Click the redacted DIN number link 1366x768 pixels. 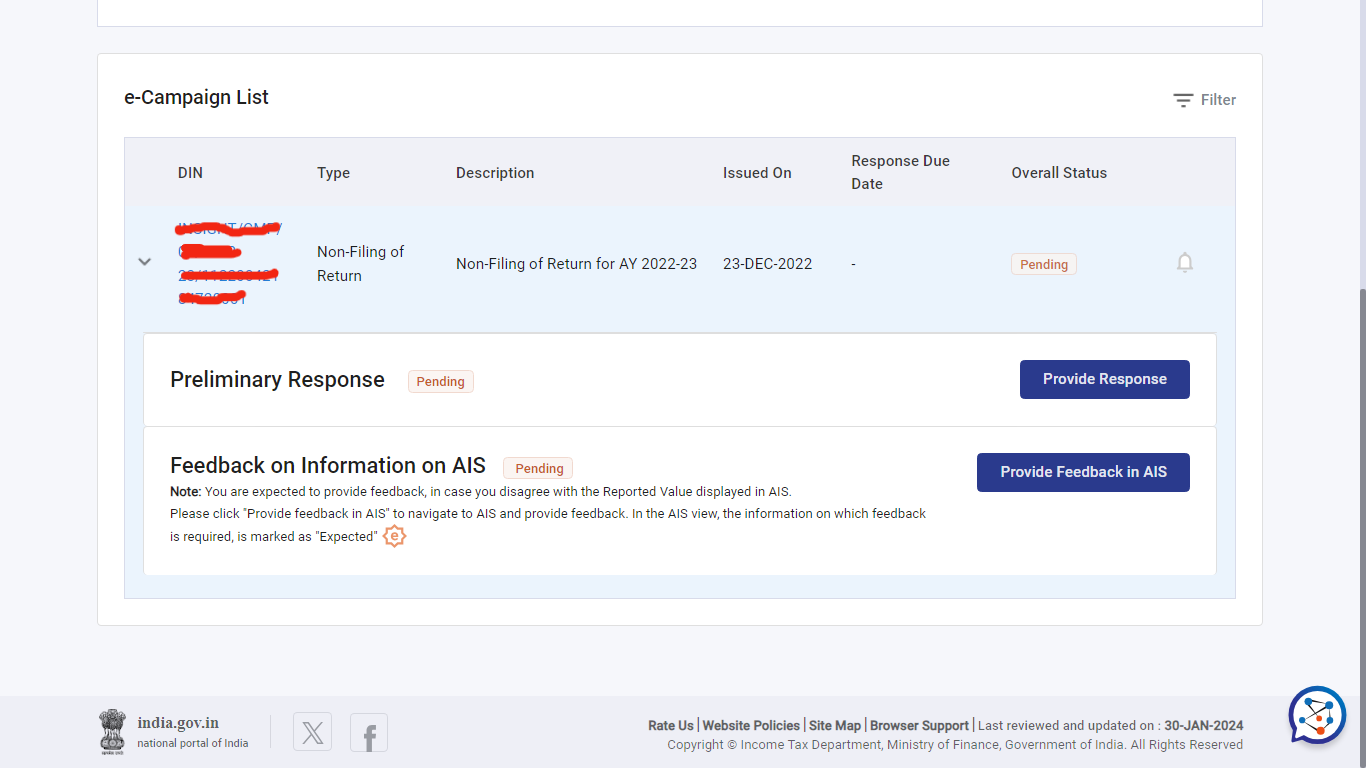pyautogui.click(x=228, y=263)
